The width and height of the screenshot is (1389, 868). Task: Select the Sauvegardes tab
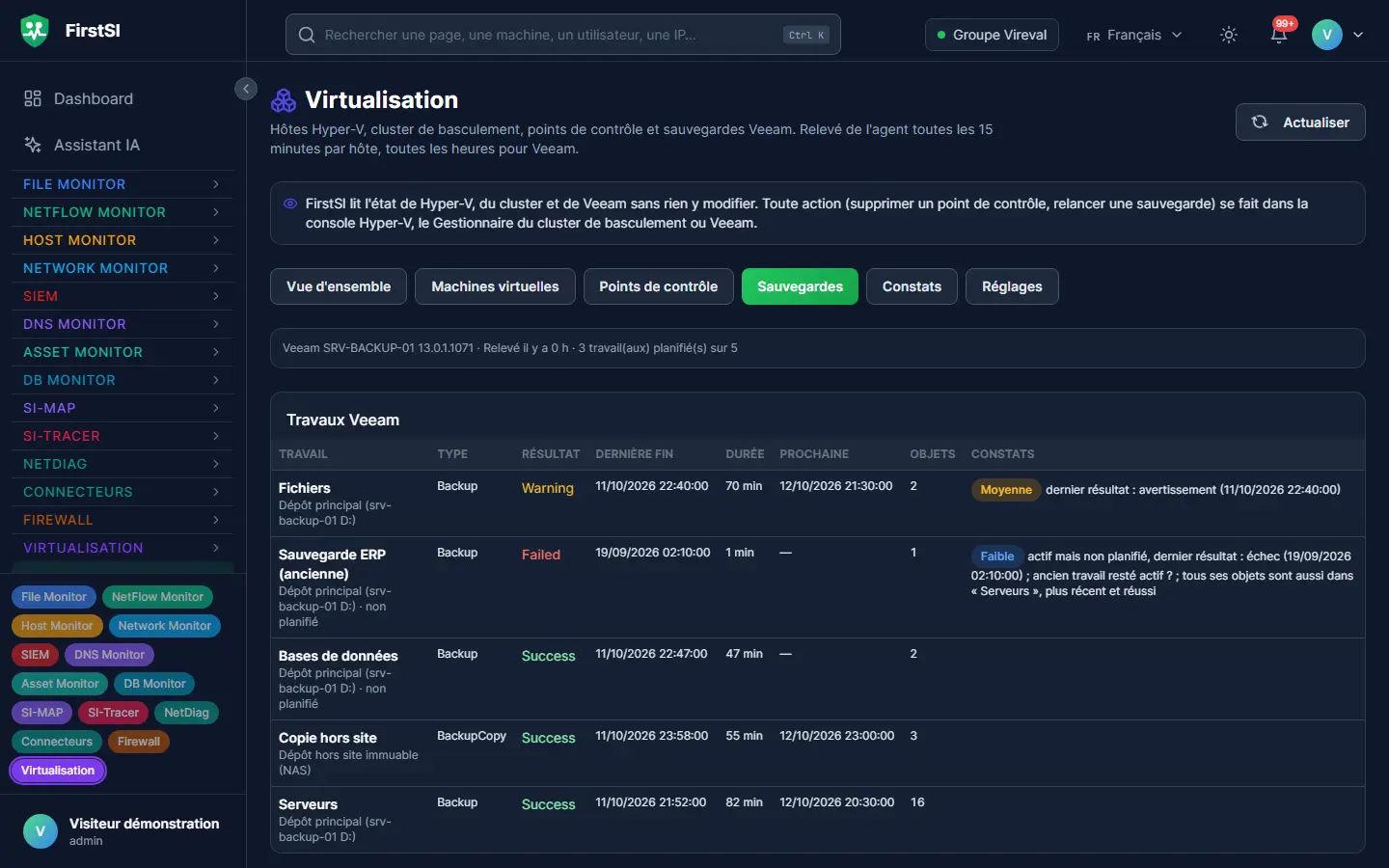(800, 286)
